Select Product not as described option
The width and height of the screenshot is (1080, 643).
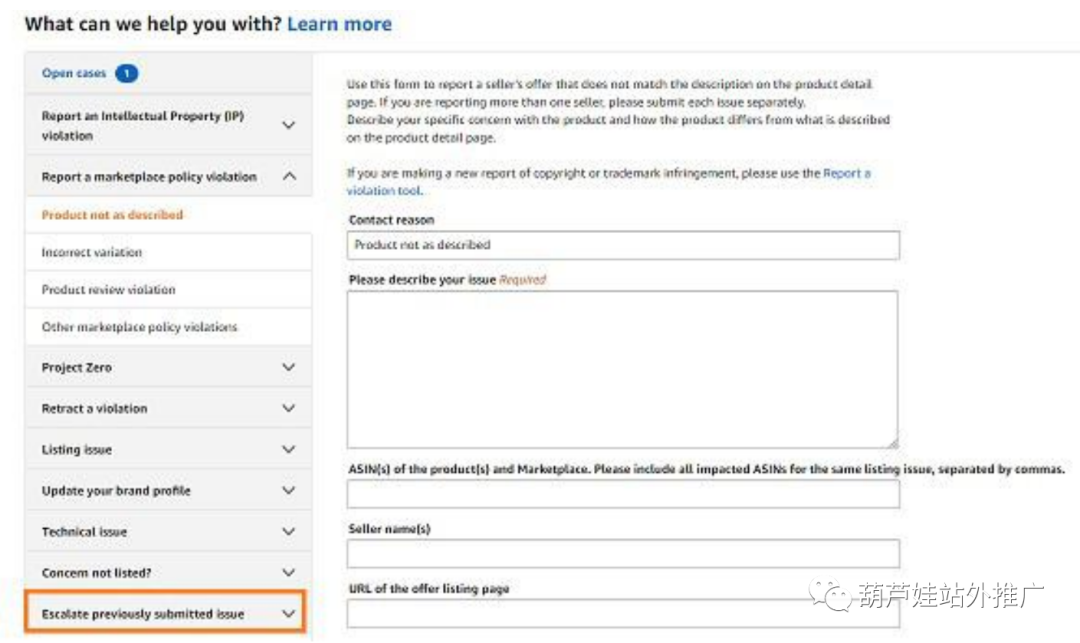(112, 214)
